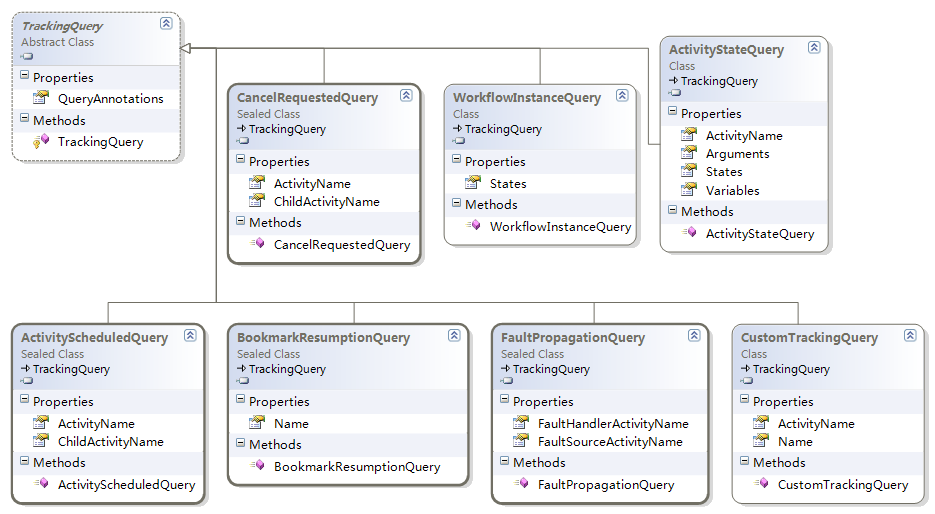Collapse the CancelRequestedQuery class box chevron

406,95
